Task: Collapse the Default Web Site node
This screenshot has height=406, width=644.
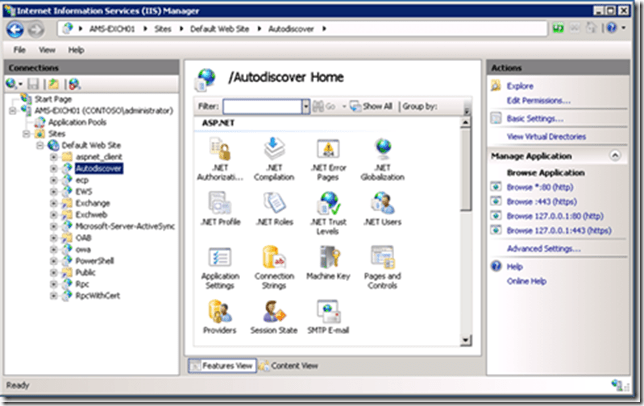Action: (41, 146)
